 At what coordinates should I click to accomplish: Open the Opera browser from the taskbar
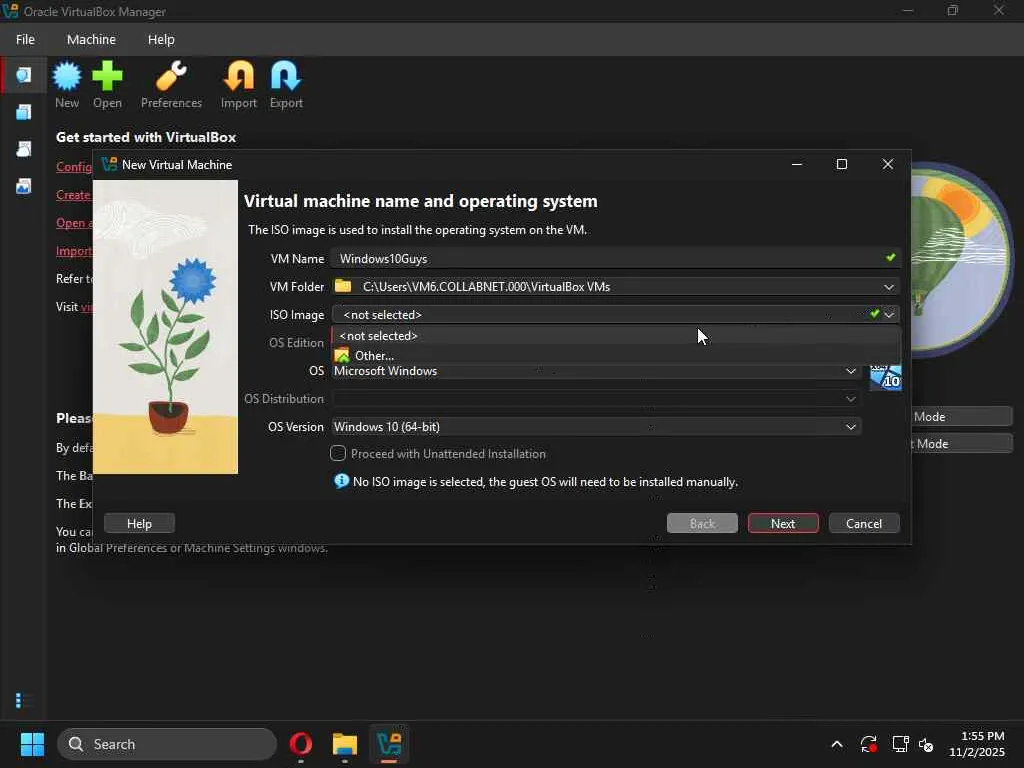pos(300,744)
